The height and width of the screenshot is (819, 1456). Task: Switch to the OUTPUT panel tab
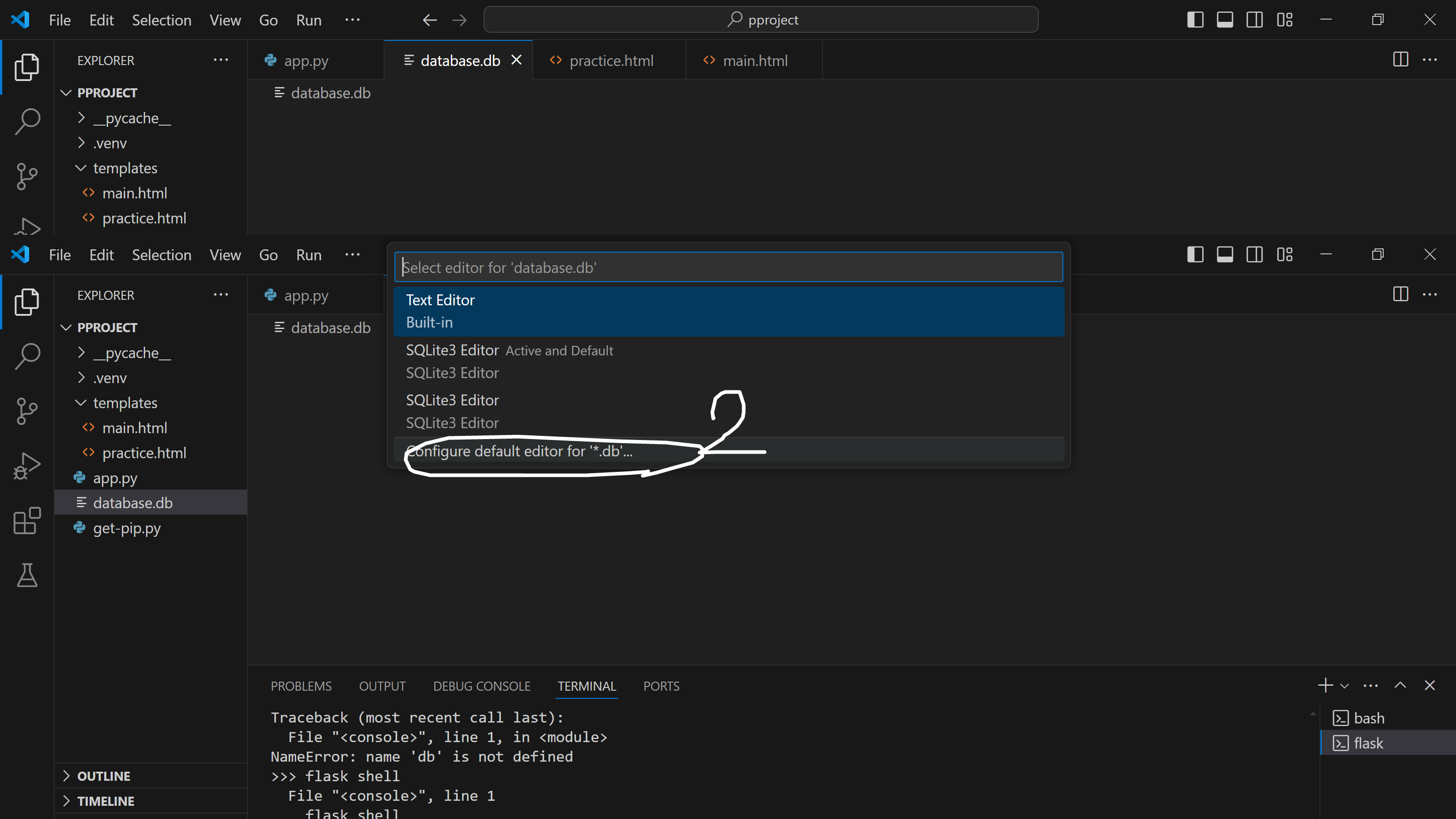pos(383,686)
